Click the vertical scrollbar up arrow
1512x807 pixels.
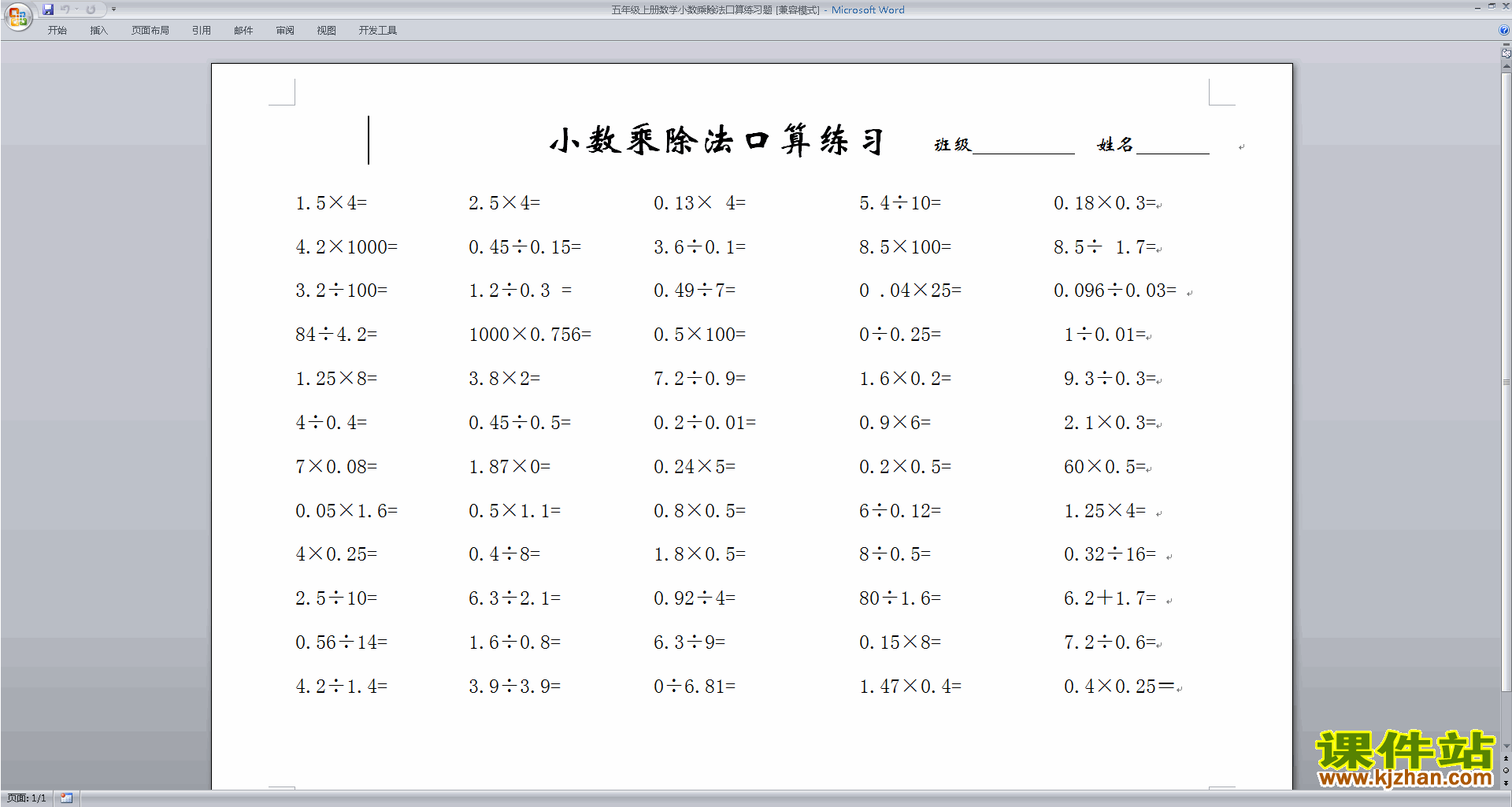coord(1506,67)
